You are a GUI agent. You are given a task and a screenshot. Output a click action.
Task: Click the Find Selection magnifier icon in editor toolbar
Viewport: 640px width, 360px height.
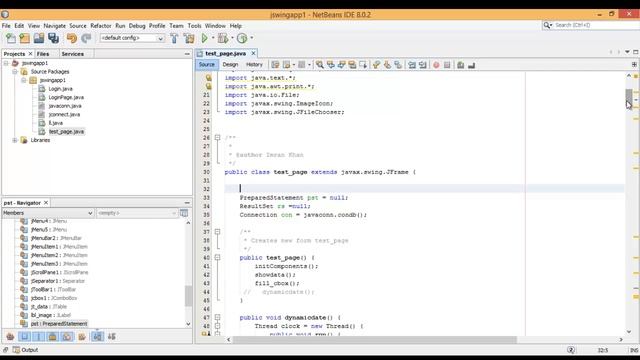tap(320, 65)
